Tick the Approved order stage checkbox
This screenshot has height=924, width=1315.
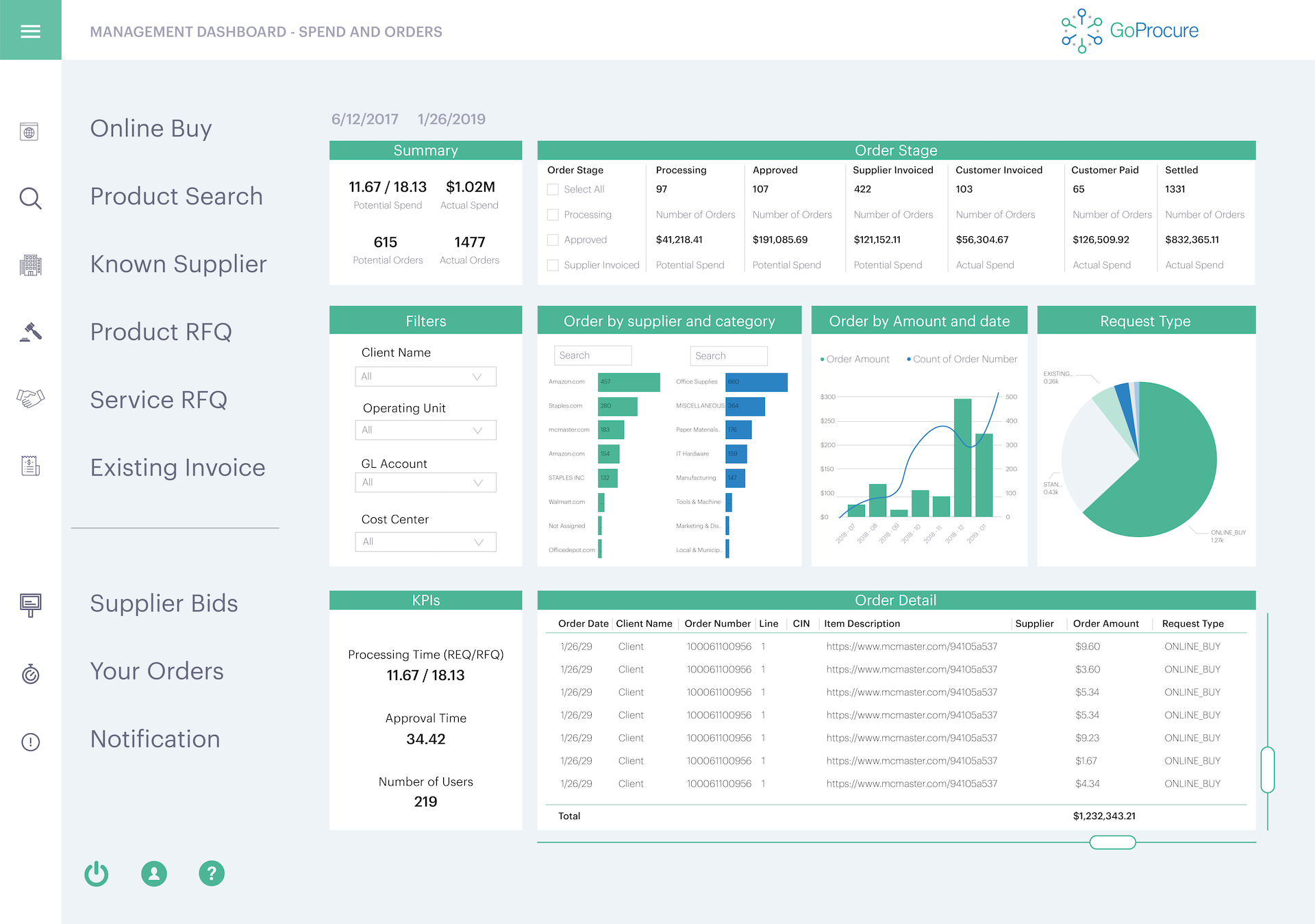pos(553,240)
